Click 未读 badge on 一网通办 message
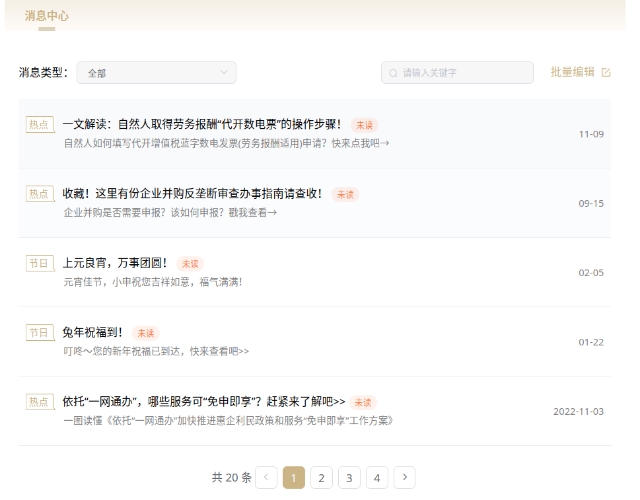The width and height of the screenshot is (640, 500). (363, 402)
